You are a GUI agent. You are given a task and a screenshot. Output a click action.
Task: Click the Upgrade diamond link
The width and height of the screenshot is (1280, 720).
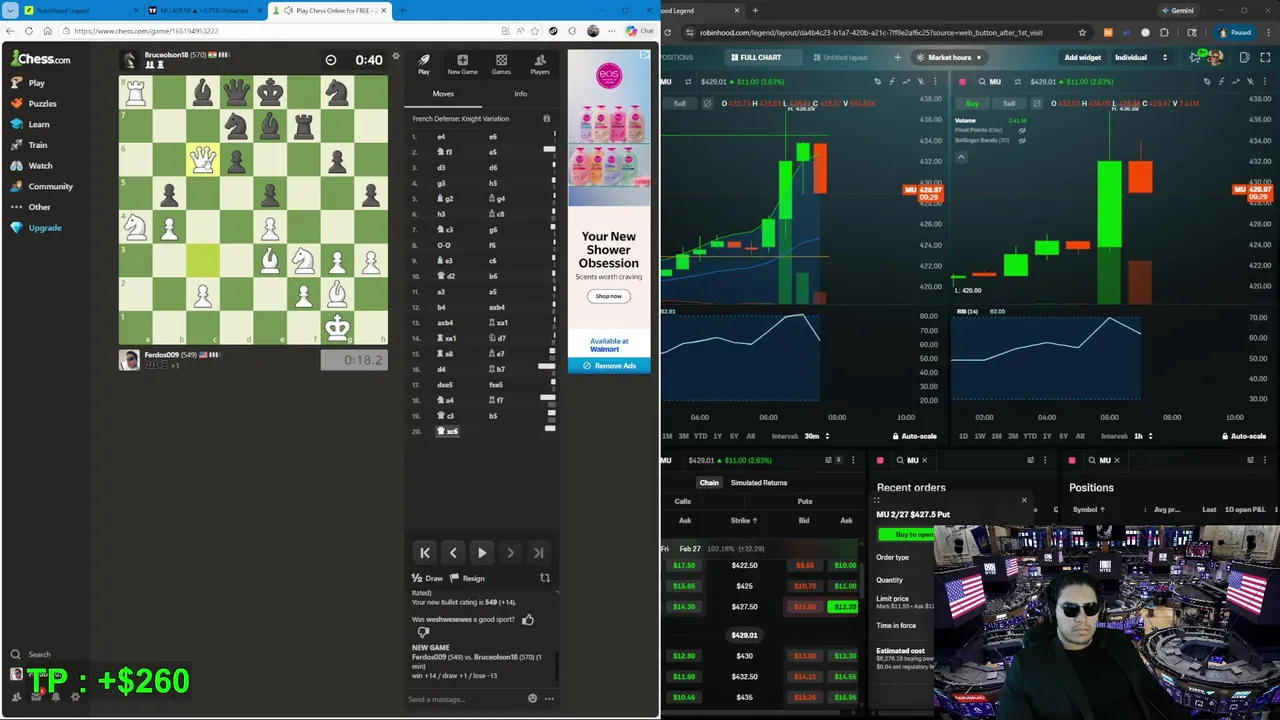pyautogui.click(x=36, y=228)
